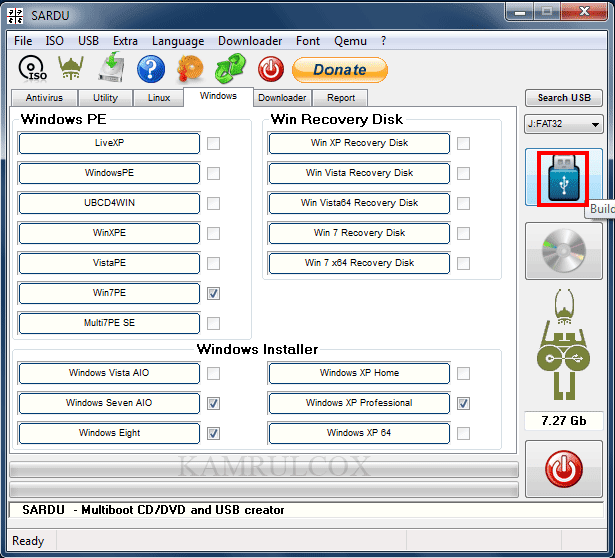Click the Windows XP 64 button
This screenshot has height=558, width=615.
click(x=359, y=433)
